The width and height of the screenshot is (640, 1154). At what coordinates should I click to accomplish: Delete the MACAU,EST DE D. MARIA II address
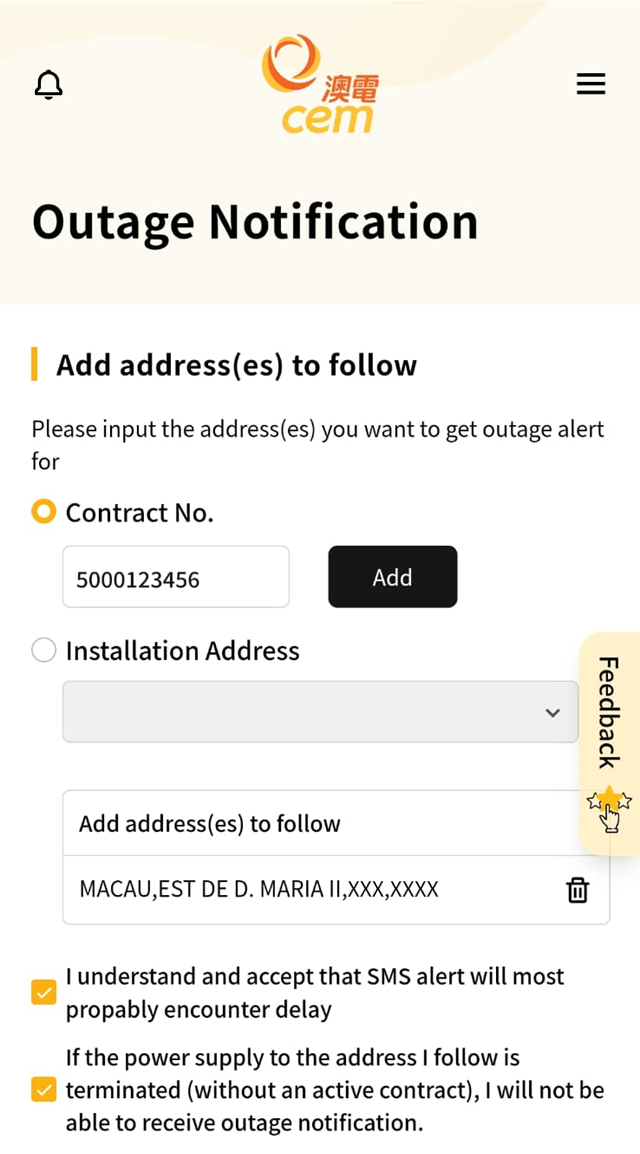click(577, 890)
